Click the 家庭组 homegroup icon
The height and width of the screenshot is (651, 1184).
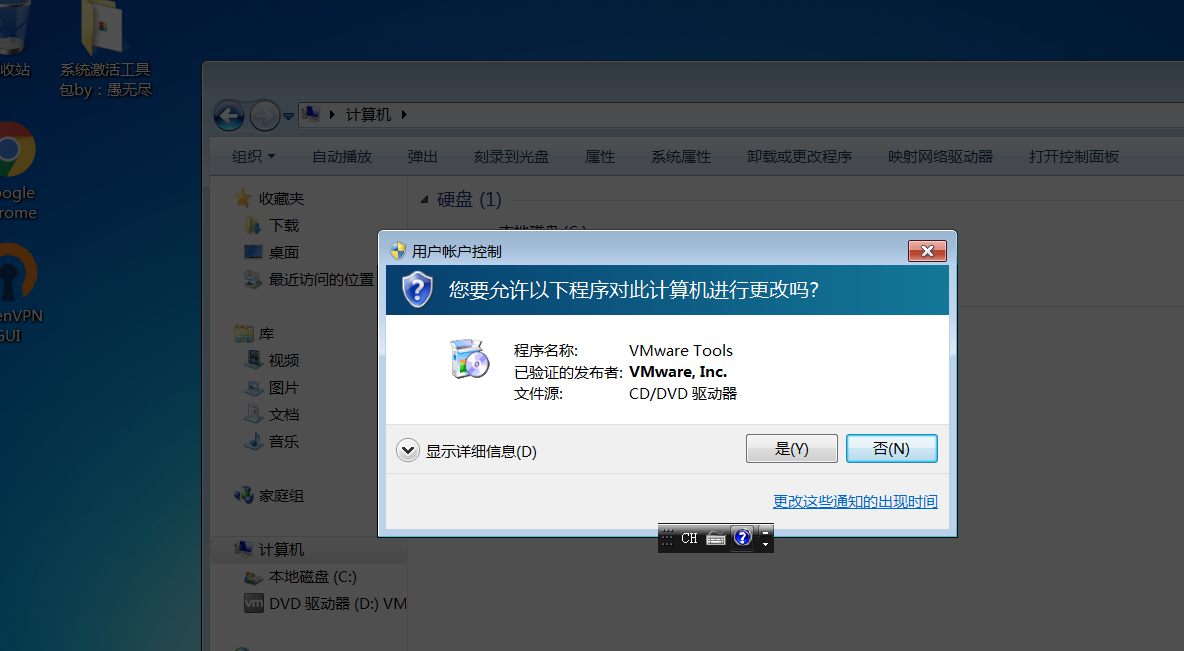[243, 495]
